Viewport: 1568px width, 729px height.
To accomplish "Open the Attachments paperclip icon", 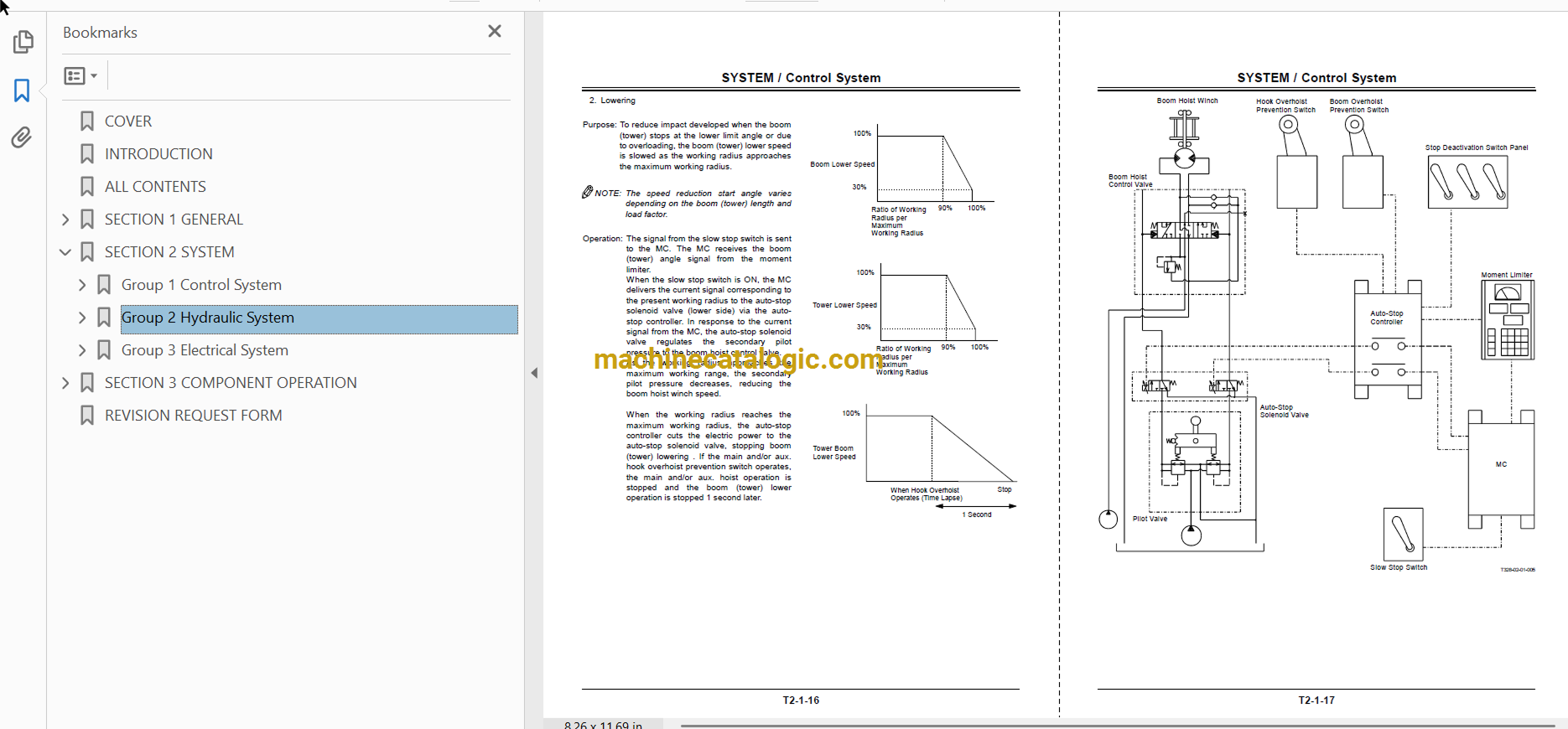I will pos(22,137).
